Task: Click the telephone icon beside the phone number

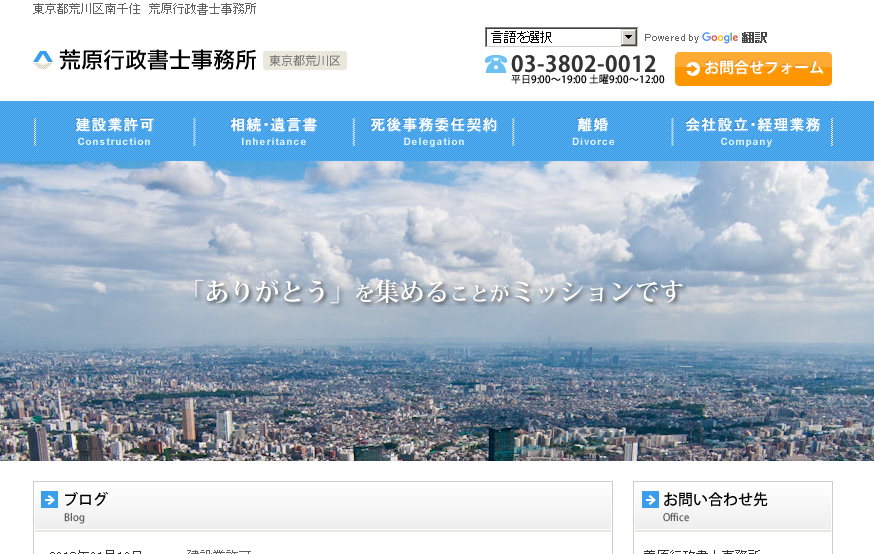Action: (496, 64)
